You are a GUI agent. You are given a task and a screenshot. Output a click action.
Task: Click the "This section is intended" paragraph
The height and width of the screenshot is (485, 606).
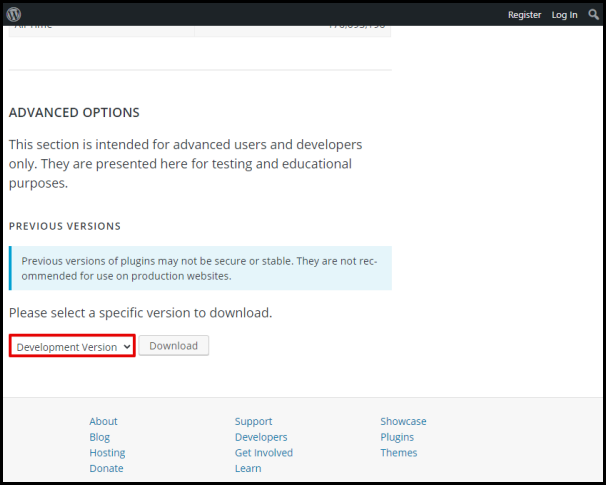[x=186, y=163]
